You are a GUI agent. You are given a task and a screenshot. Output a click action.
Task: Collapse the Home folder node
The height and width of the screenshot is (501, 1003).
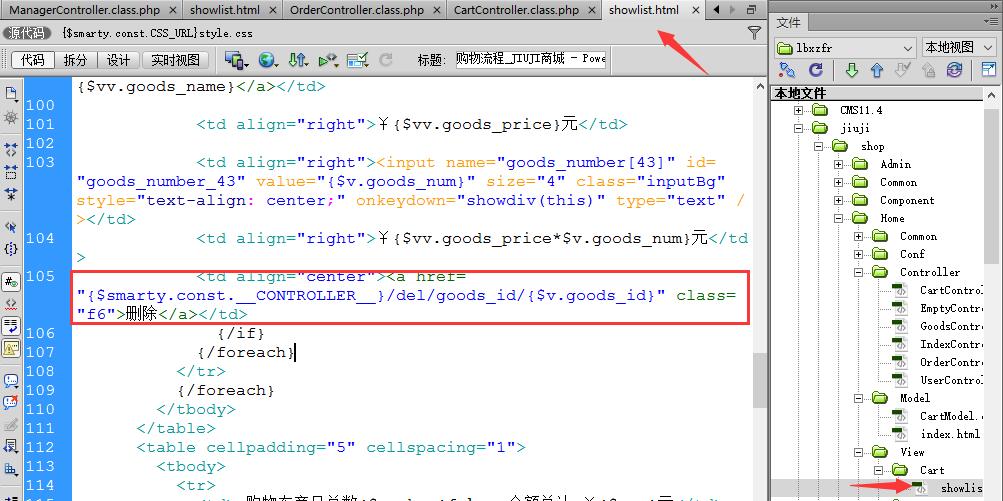[839, 218]
